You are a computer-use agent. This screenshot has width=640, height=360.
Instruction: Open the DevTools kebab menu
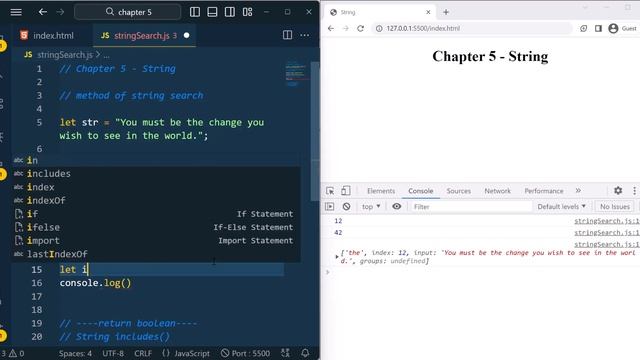(634, 191)
